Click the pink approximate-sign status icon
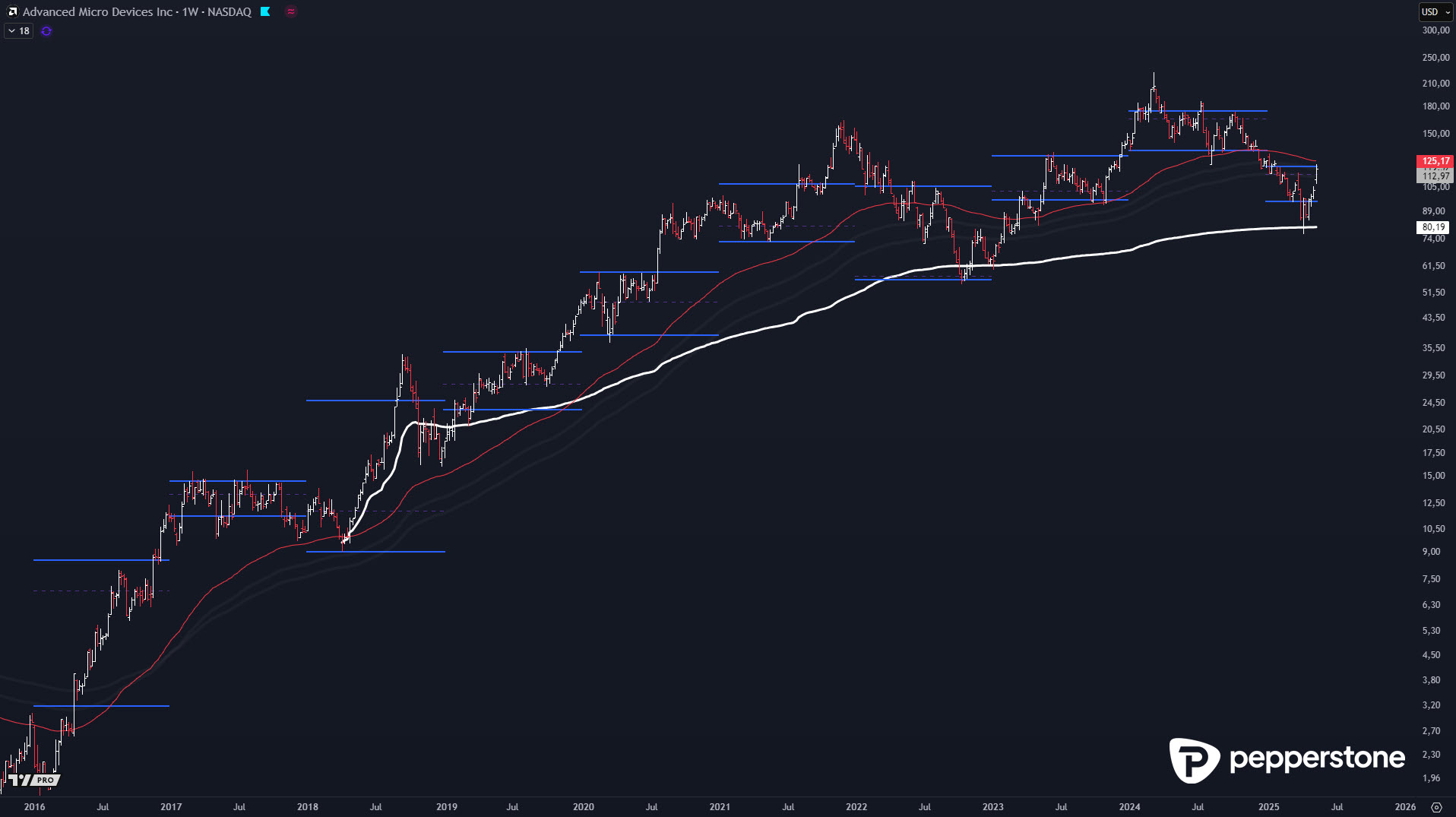This screenshot has height=817, width=1456. coord(291,11)
